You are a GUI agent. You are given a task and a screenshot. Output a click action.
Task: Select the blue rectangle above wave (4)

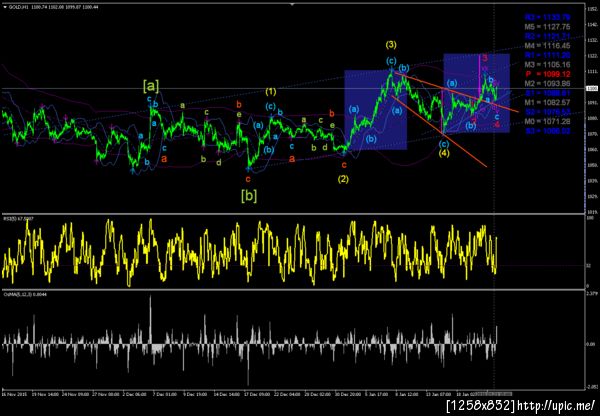point(476,93)
